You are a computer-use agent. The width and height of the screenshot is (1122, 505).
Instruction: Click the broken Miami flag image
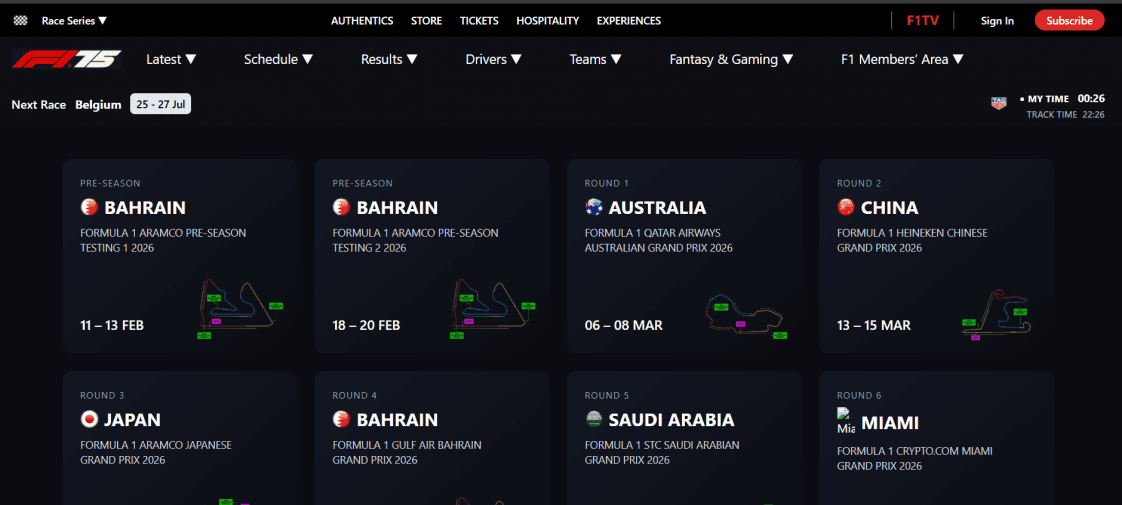click(x=846, y=421)
